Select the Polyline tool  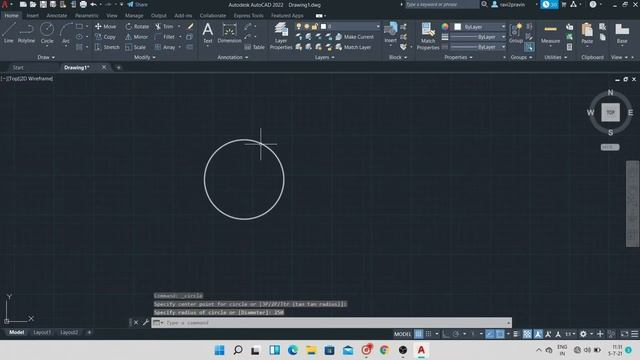click(x=26, y=33)
